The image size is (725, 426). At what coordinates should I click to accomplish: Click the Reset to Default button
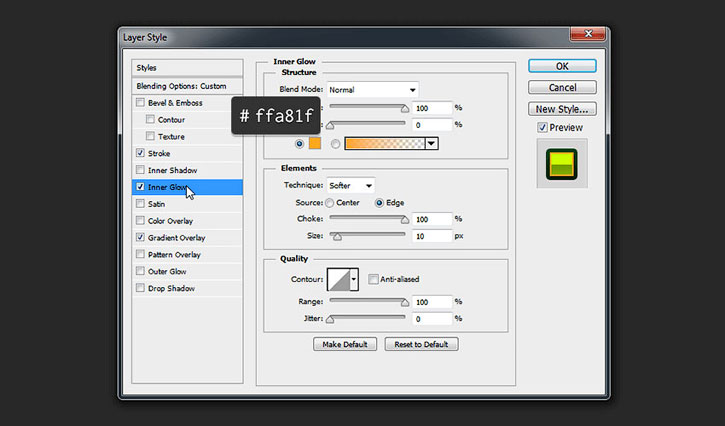pos(421,344)
